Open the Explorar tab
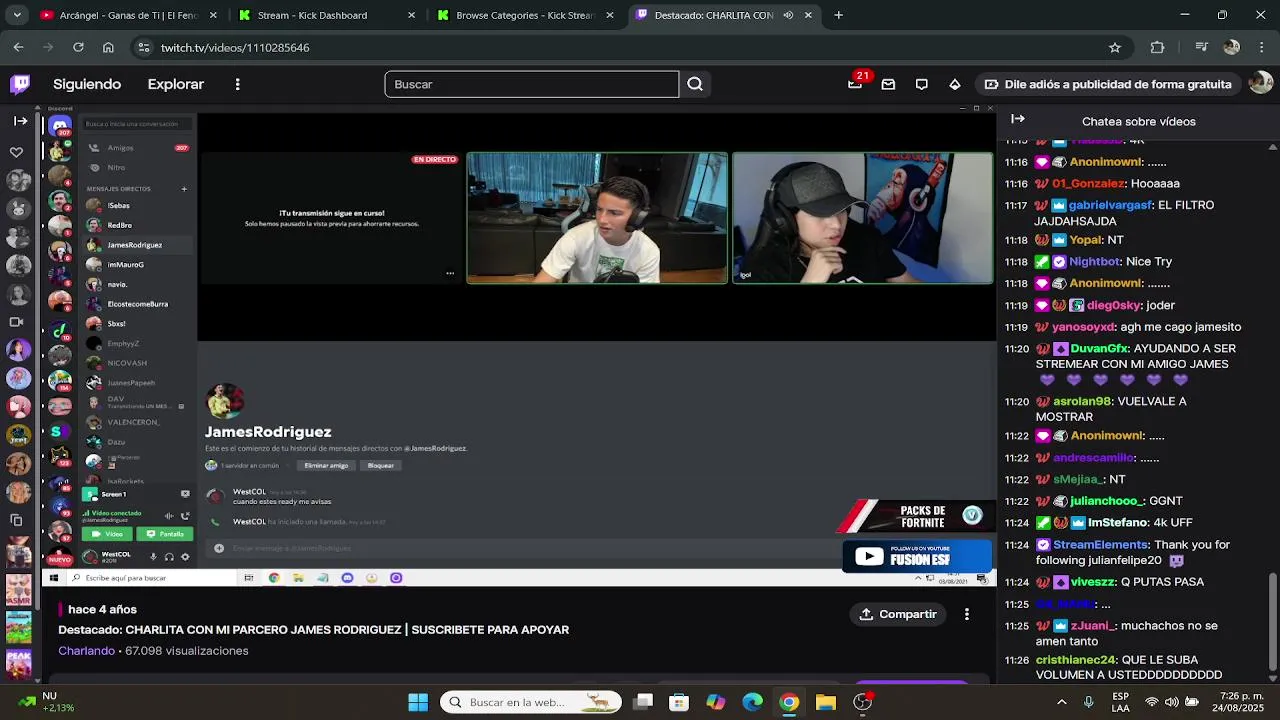 coord(176,84)
